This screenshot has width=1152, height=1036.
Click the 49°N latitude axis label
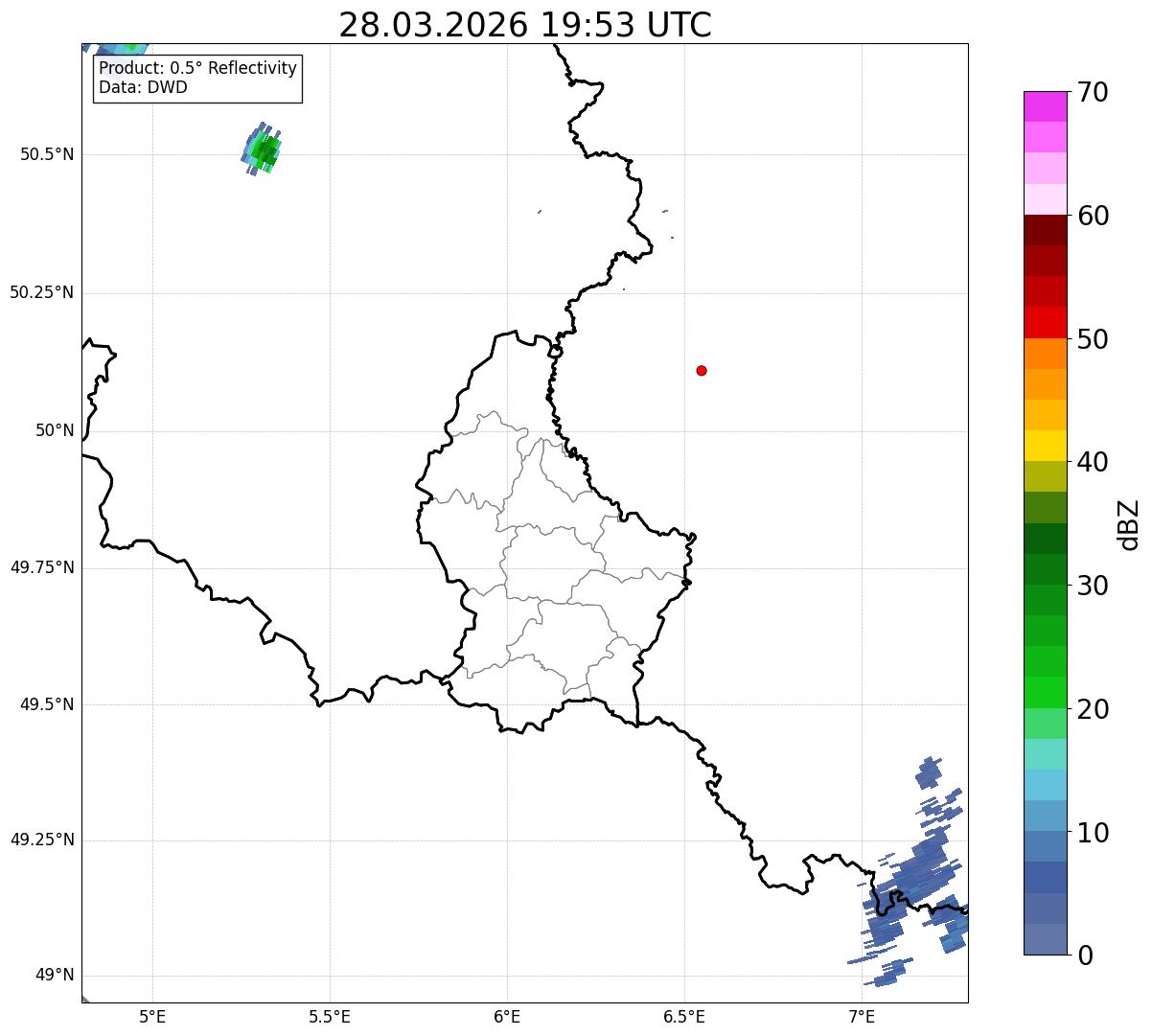coord(54,976)
